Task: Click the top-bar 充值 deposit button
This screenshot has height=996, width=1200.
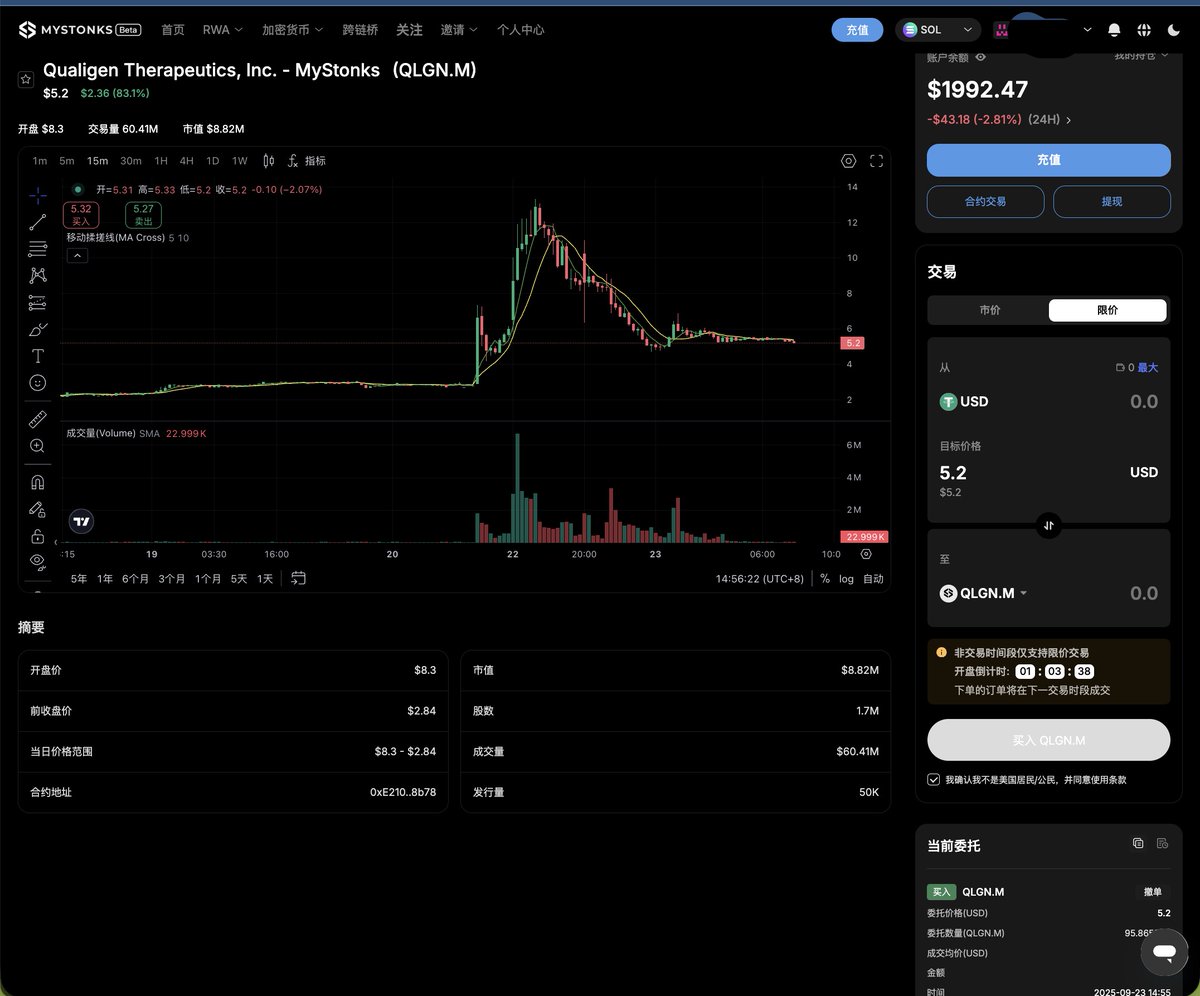Action: (857, 30)
